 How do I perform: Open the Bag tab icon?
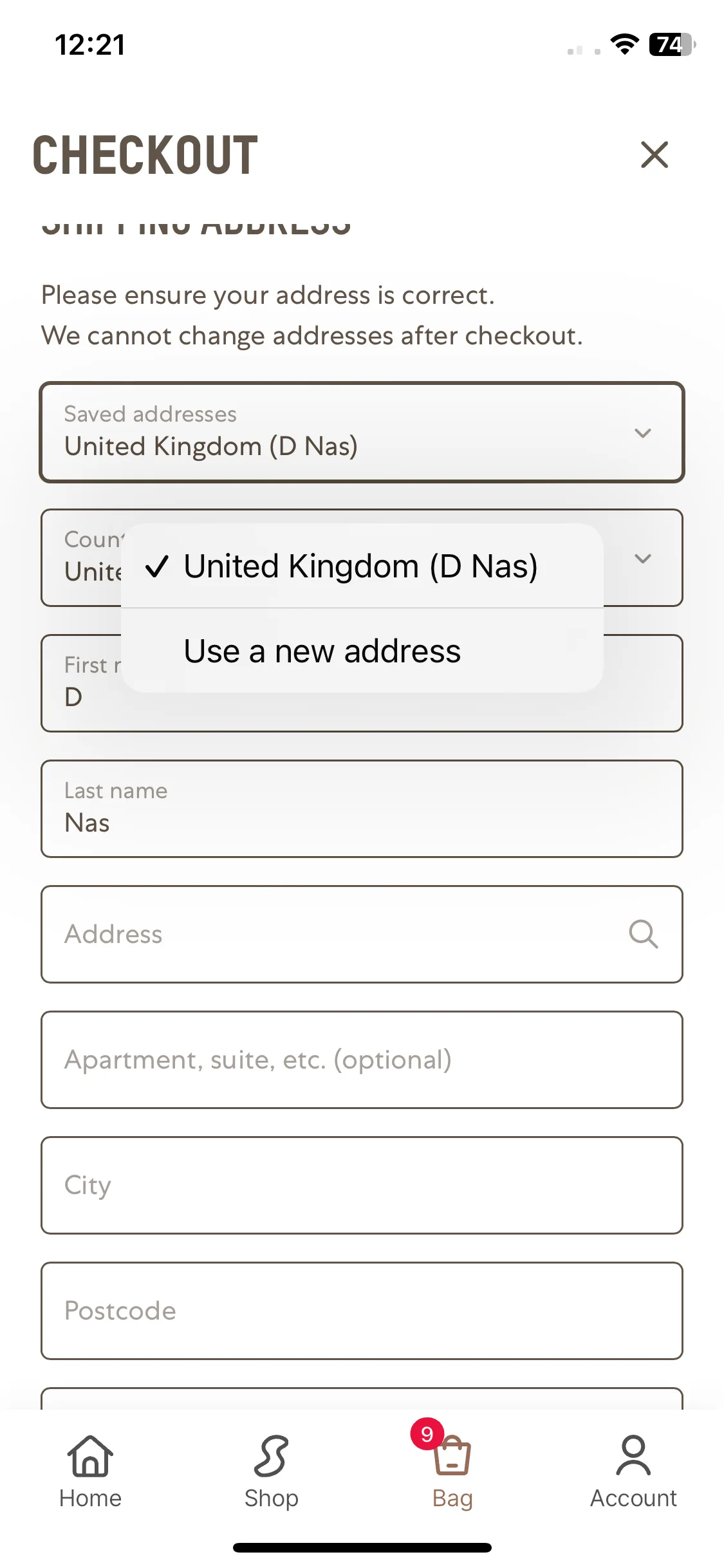pyautogui.click(x=452, y=1456)
